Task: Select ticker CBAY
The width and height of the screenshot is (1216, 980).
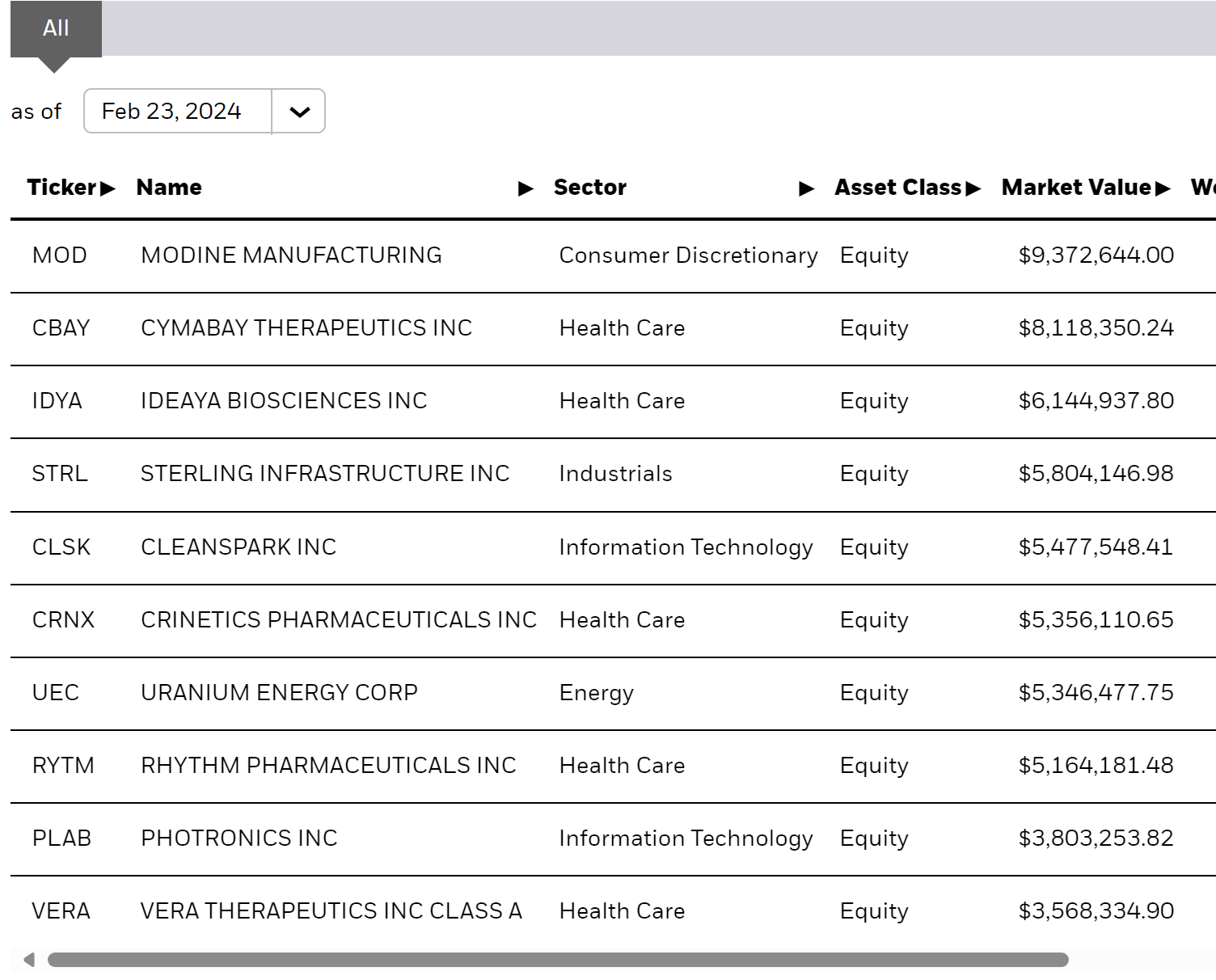Action: (61, 328)
